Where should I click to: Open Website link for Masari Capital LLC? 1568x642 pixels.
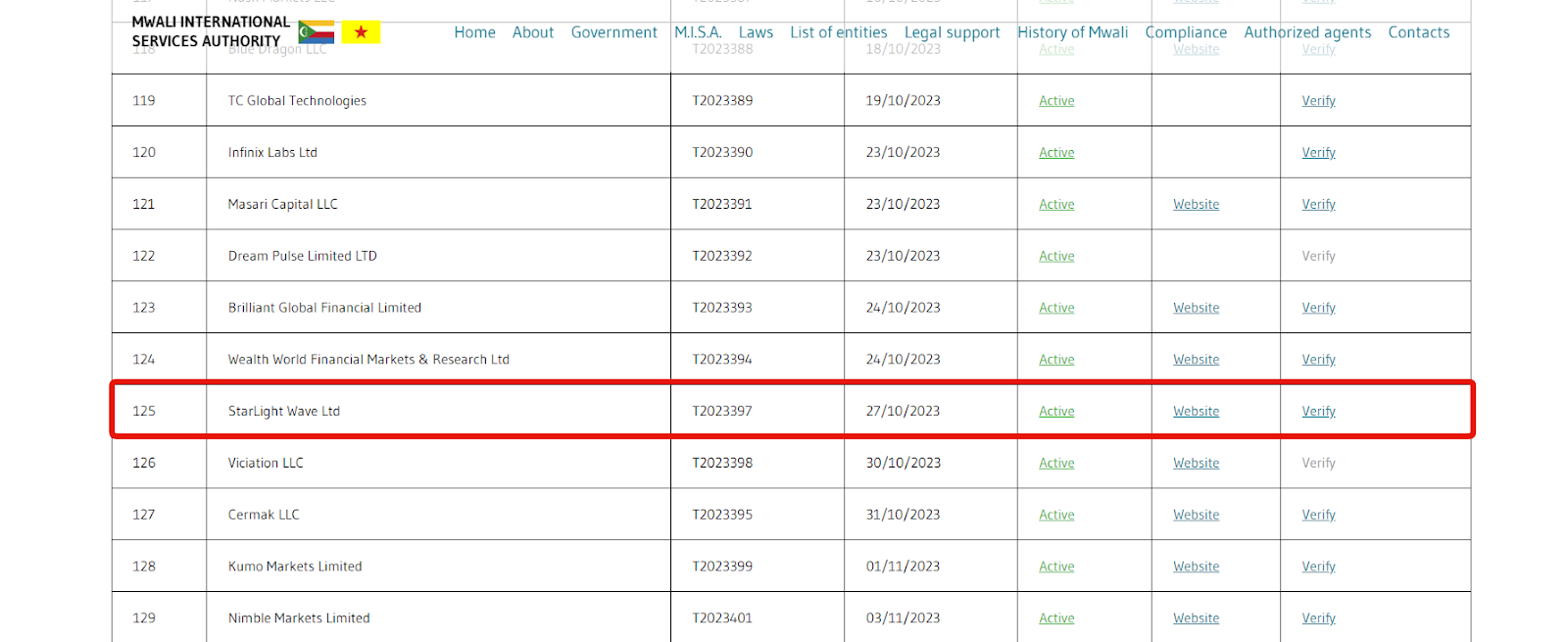point(1197,205)
